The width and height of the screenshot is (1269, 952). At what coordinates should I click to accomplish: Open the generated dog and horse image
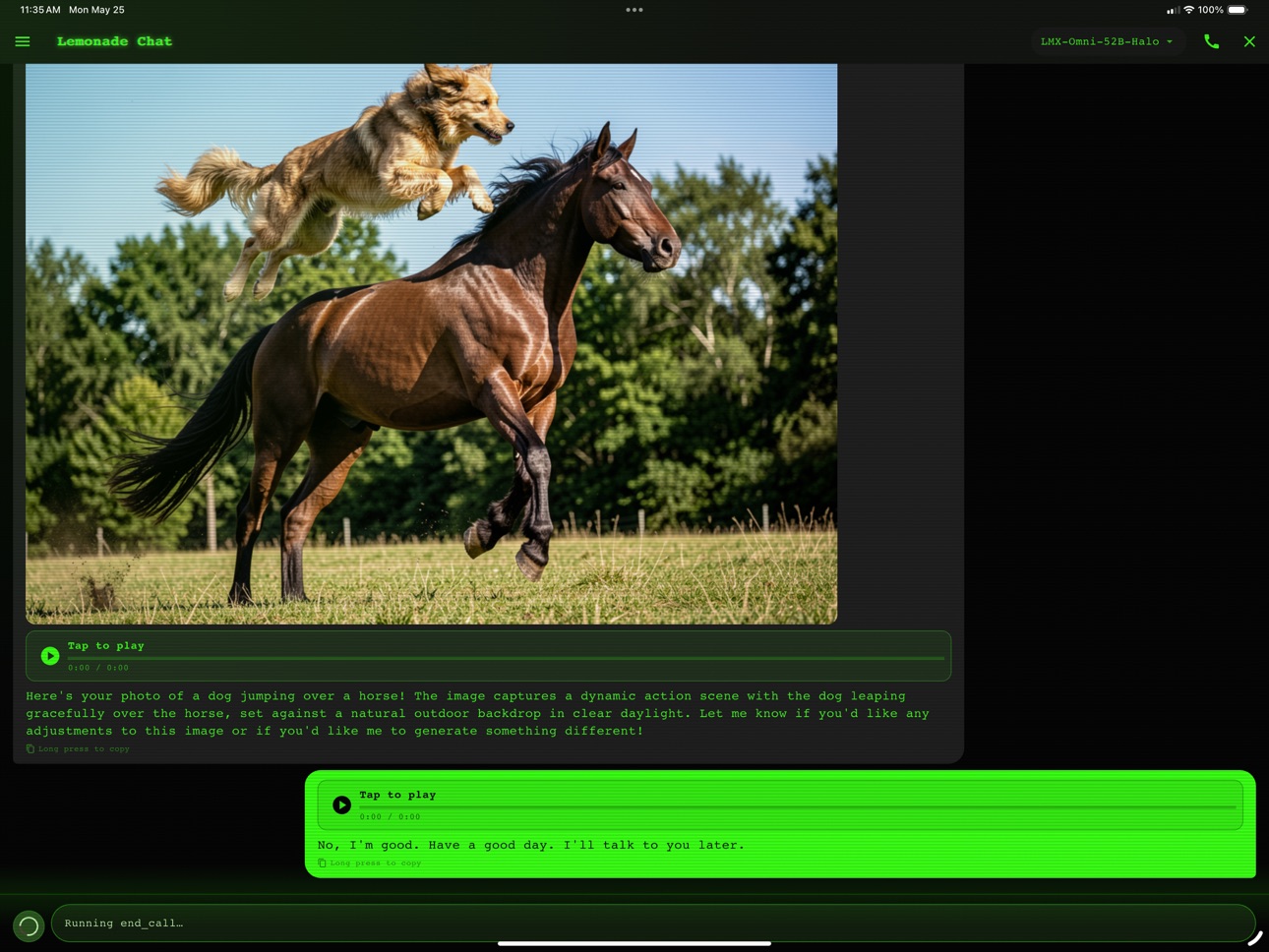click(432, 344)
